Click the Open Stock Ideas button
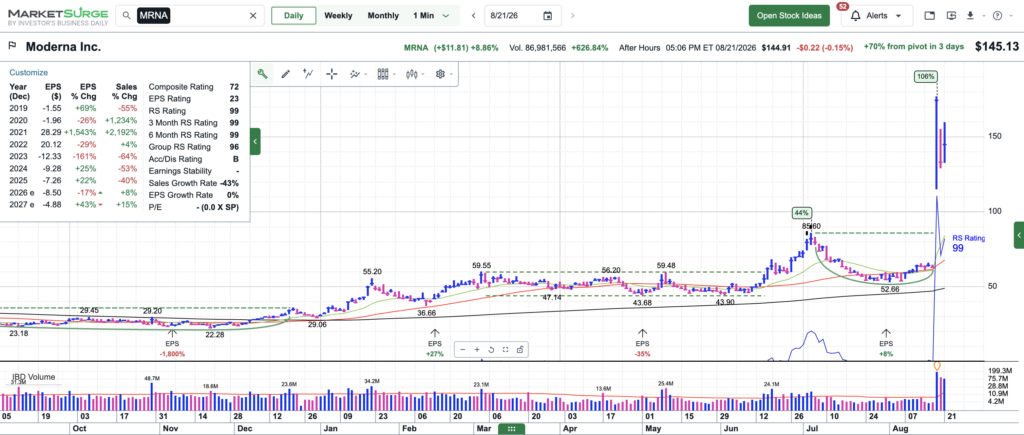 [789, 16]
